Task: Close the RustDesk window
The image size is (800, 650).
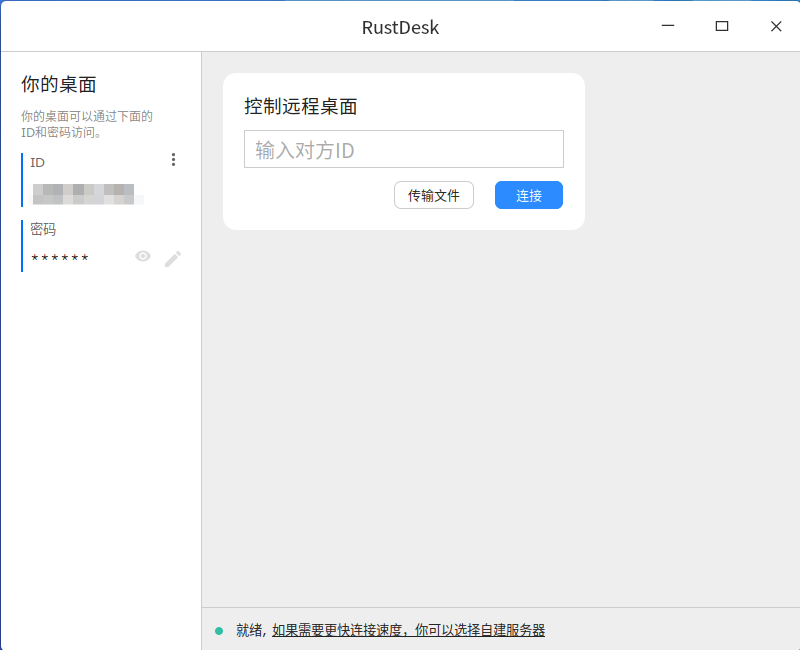Action: tap(775, 26)
